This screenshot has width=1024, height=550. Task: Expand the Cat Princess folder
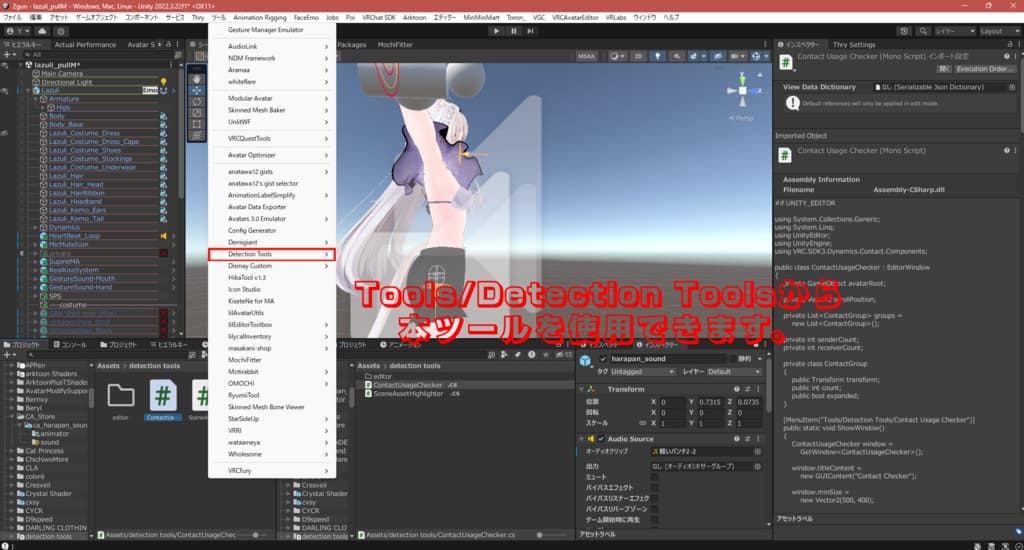(x=12, y=451)
